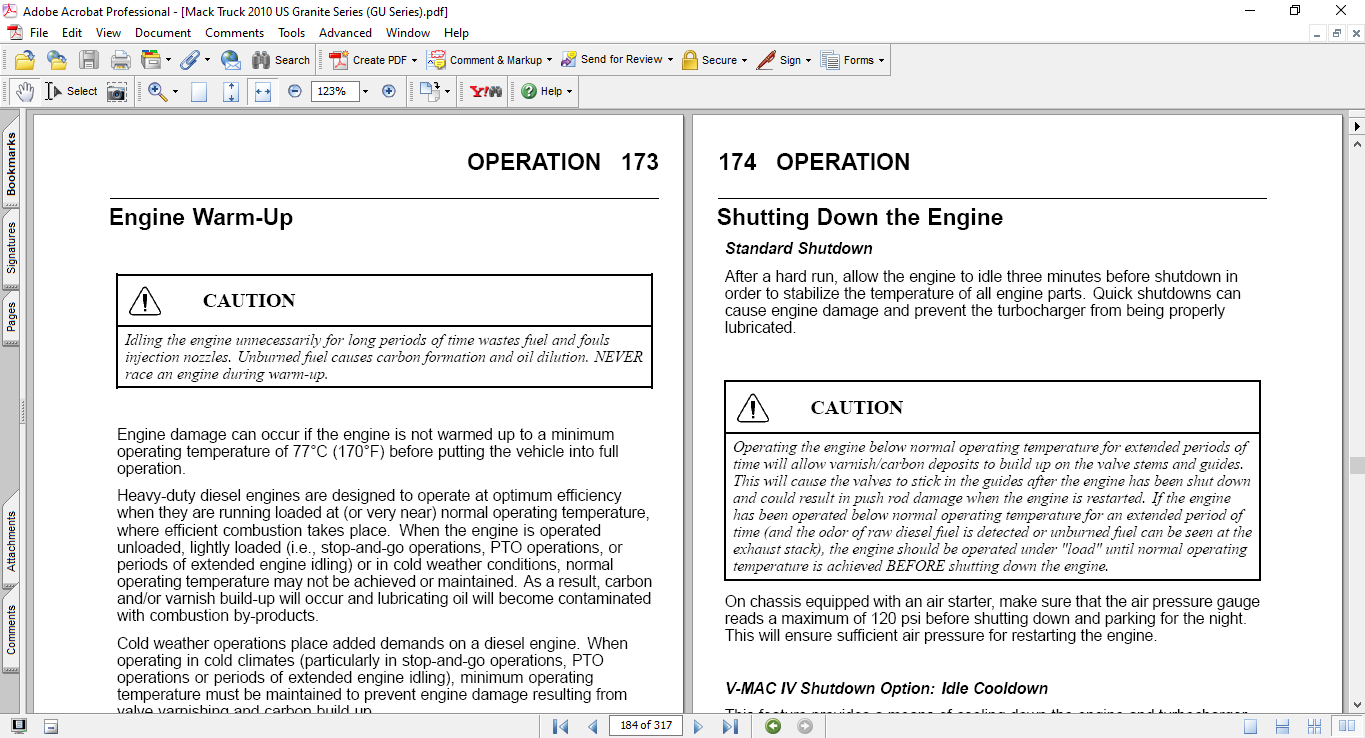Click the zoom out minus button

[x=294, y=91]
